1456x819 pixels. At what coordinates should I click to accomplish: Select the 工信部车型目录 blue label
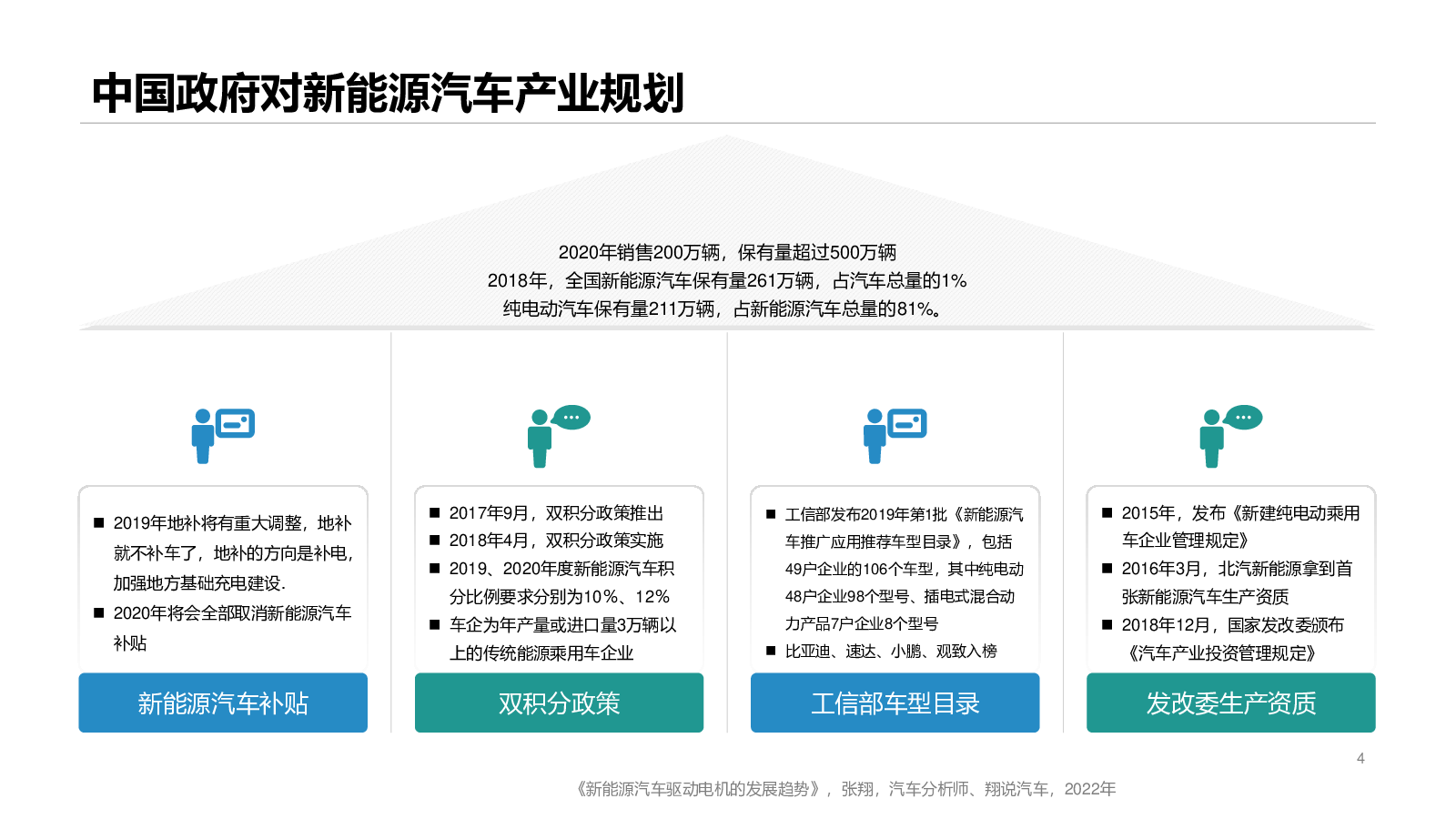(895, 703)
